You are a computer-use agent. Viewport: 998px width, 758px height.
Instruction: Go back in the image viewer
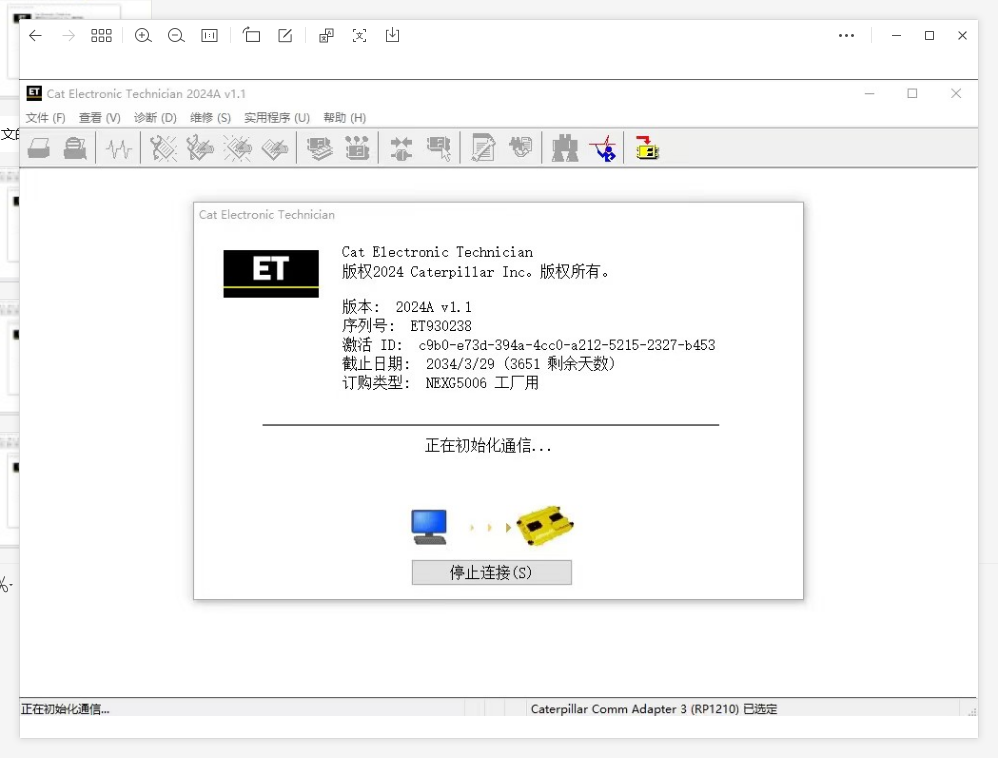pyautogui.click(x=36, y=36)
